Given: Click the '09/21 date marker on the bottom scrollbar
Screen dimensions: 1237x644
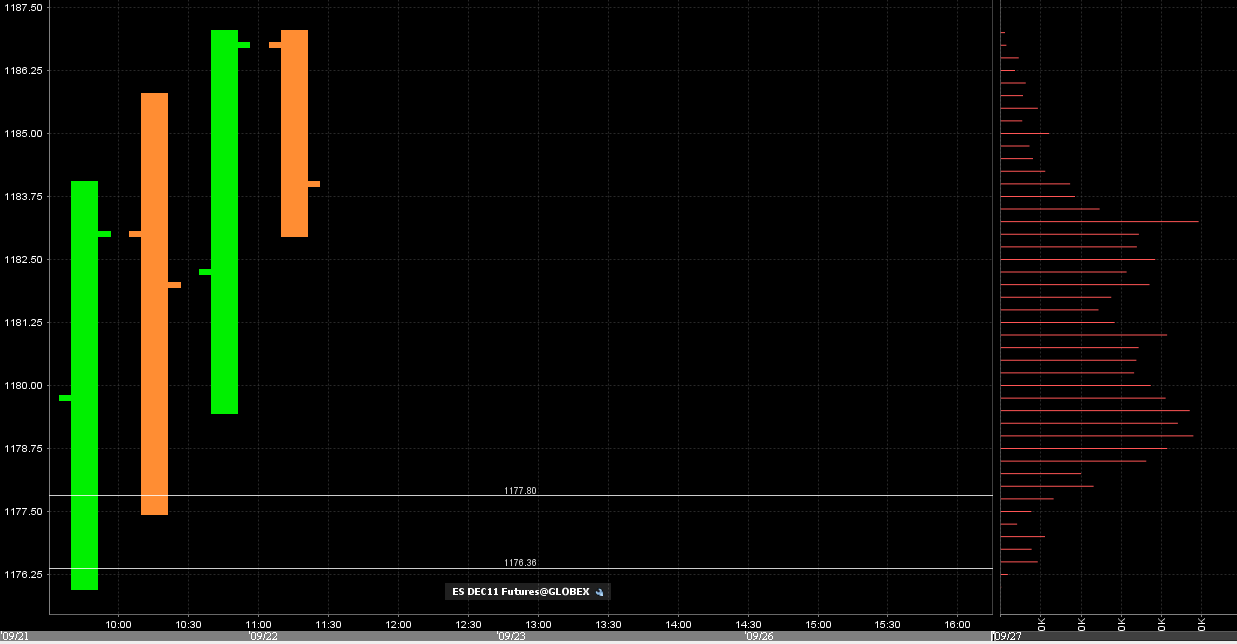Looking at the screenshot, I should tap(13, 636).
